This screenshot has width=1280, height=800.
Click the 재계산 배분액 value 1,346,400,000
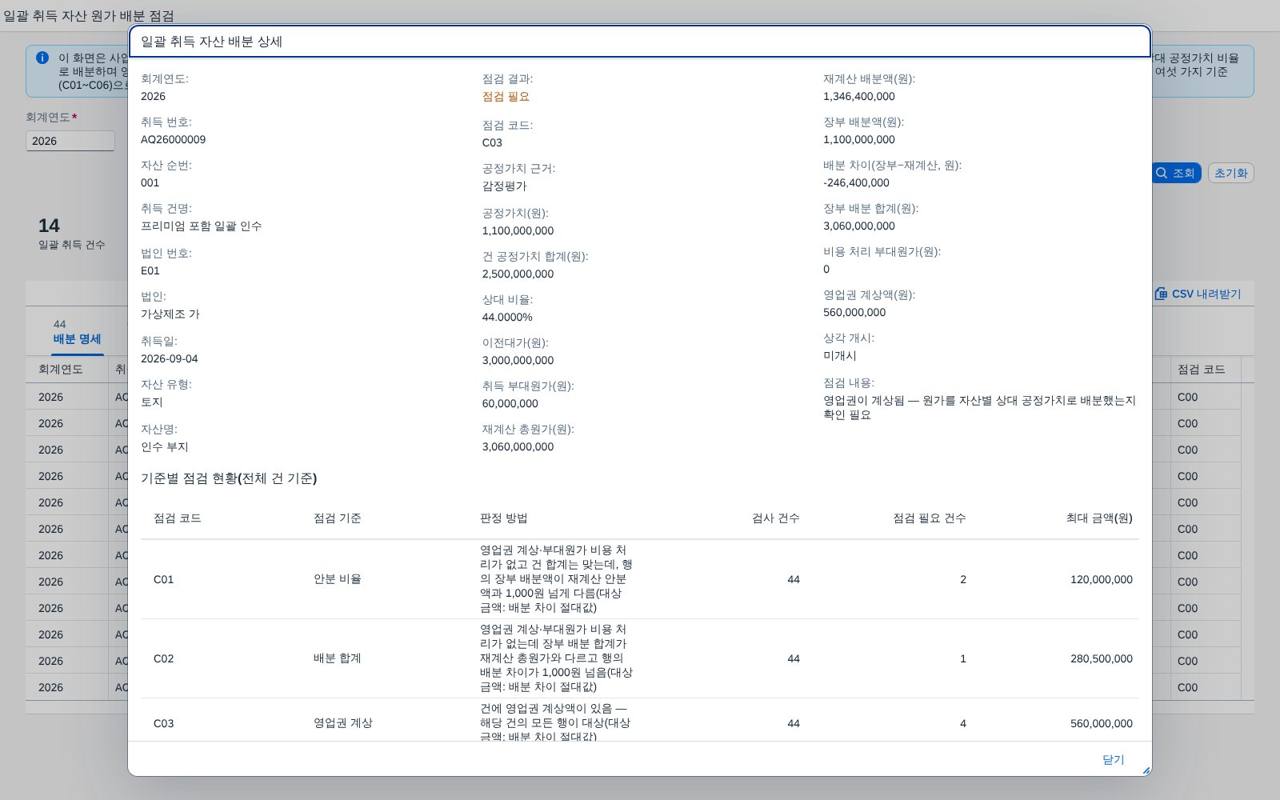coord(859,97)
